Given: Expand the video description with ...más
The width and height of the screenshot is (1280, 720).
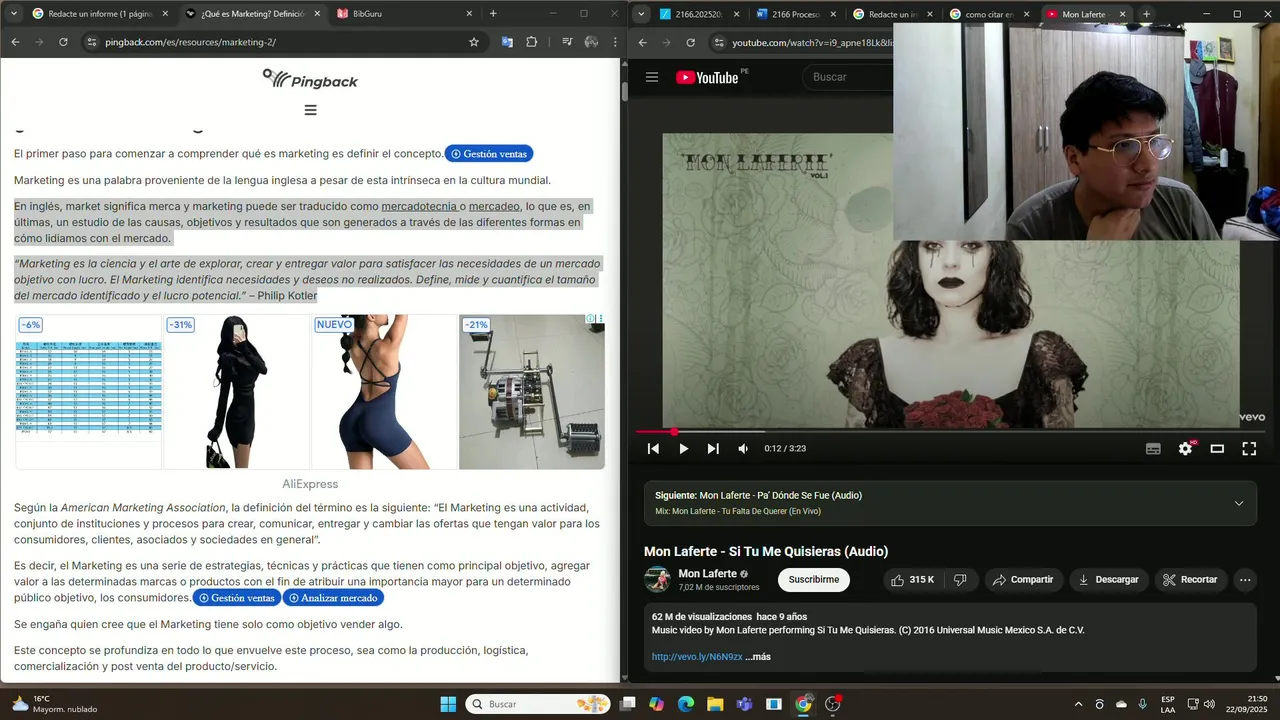Looking at the screenshot, I should tap(758, 657).
